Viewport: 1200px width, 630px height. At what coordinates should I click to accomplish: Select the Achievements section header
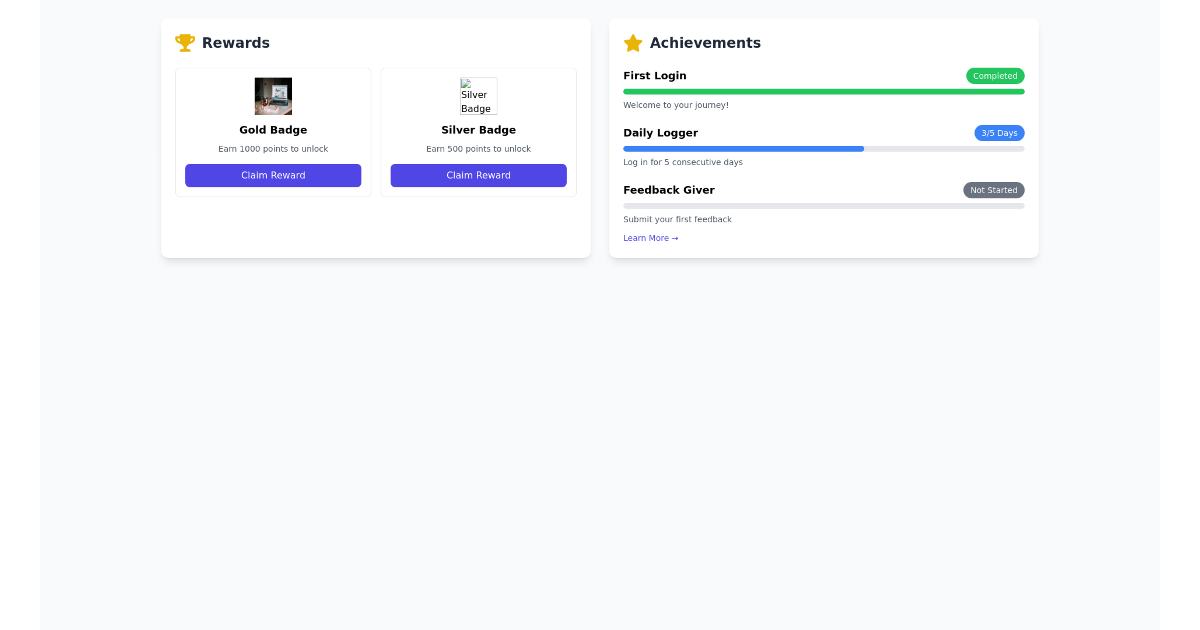pyautogui.click(x=706, y=43)
